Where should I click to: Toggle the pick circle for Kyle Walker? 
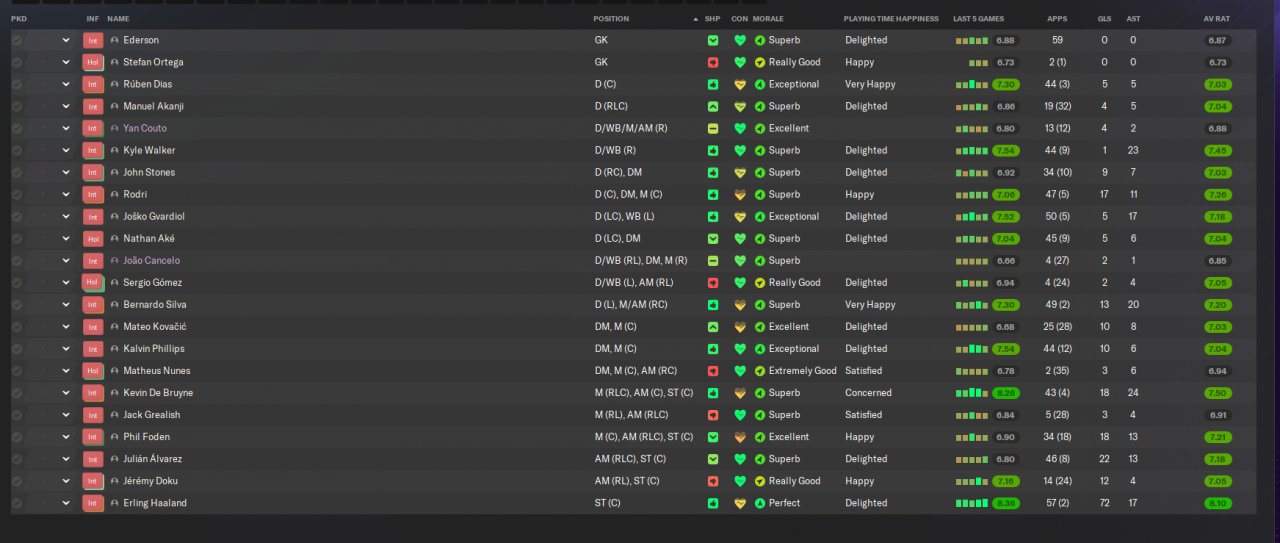[17, 150]
